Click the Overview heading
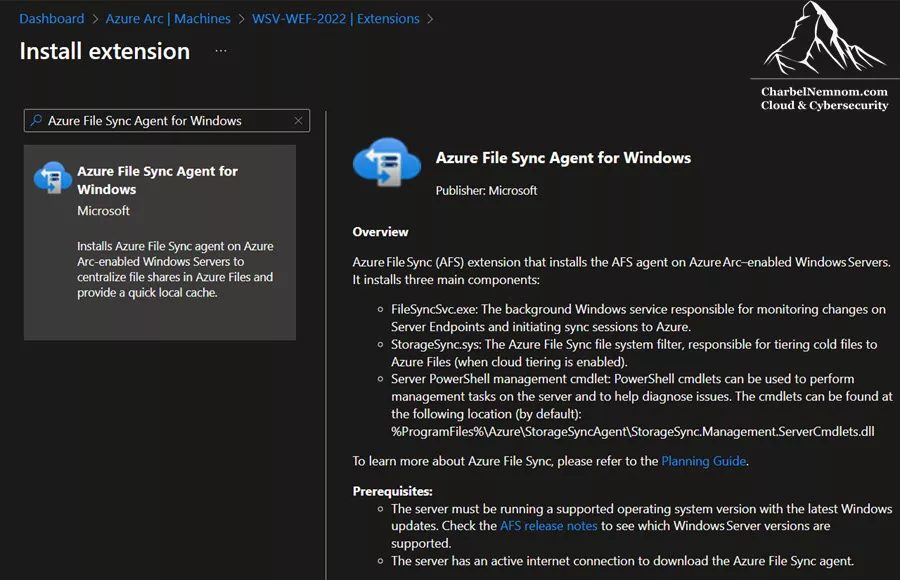 (x=381, y=232)
